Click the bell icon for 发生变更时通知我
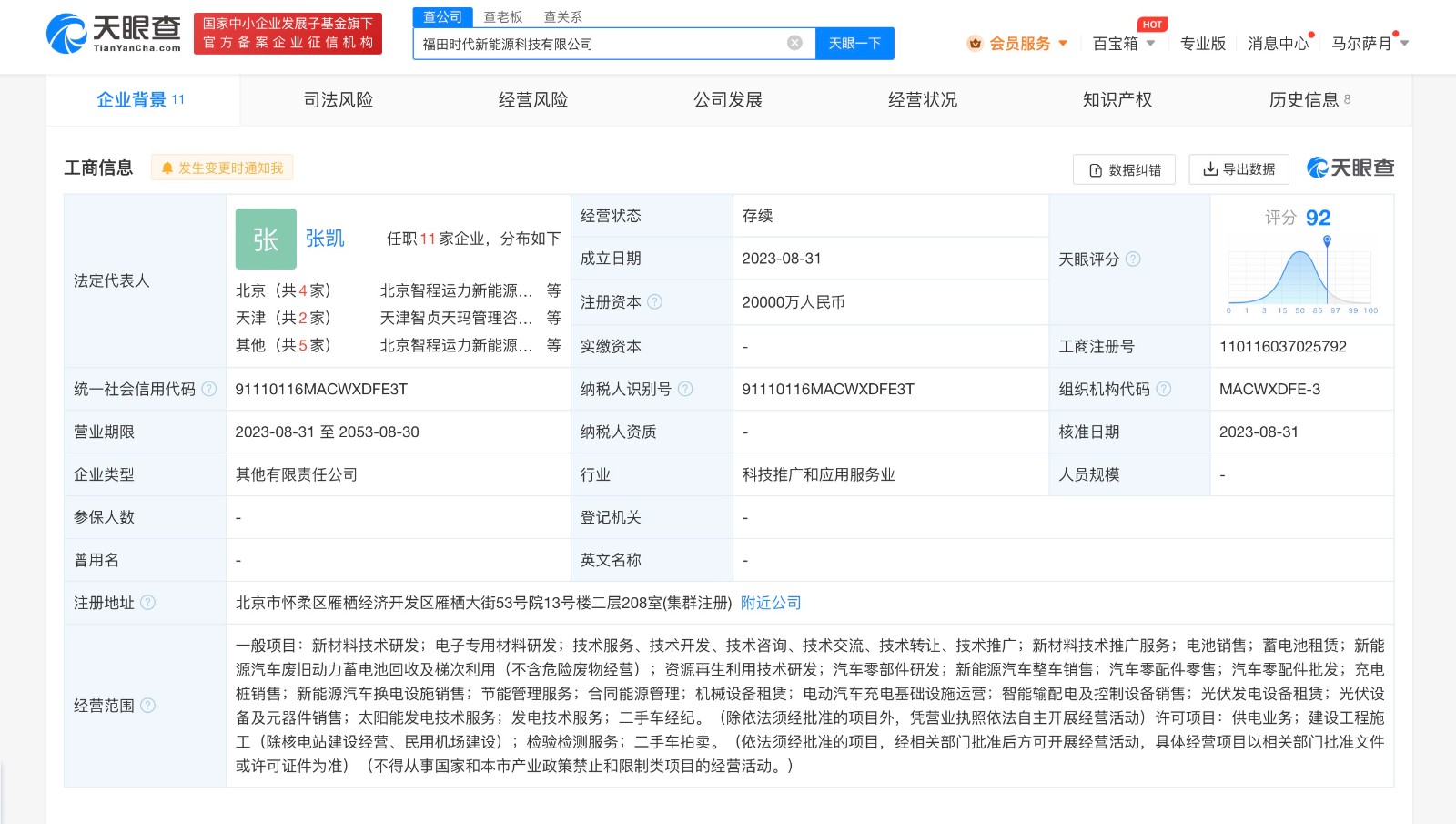 (x=166, y=167)
